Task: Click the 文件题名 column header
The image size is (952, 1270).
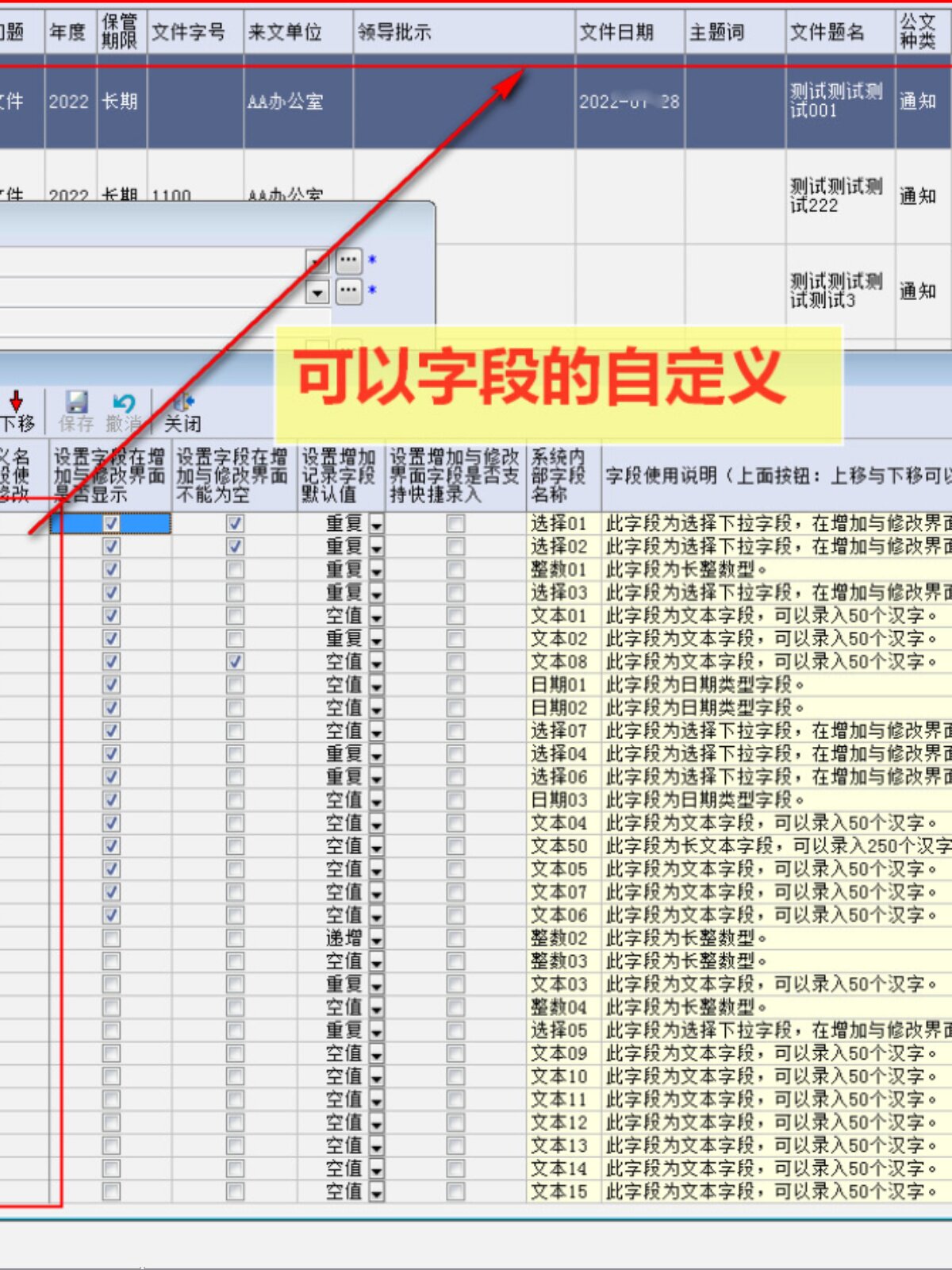Action: point(840,32)
